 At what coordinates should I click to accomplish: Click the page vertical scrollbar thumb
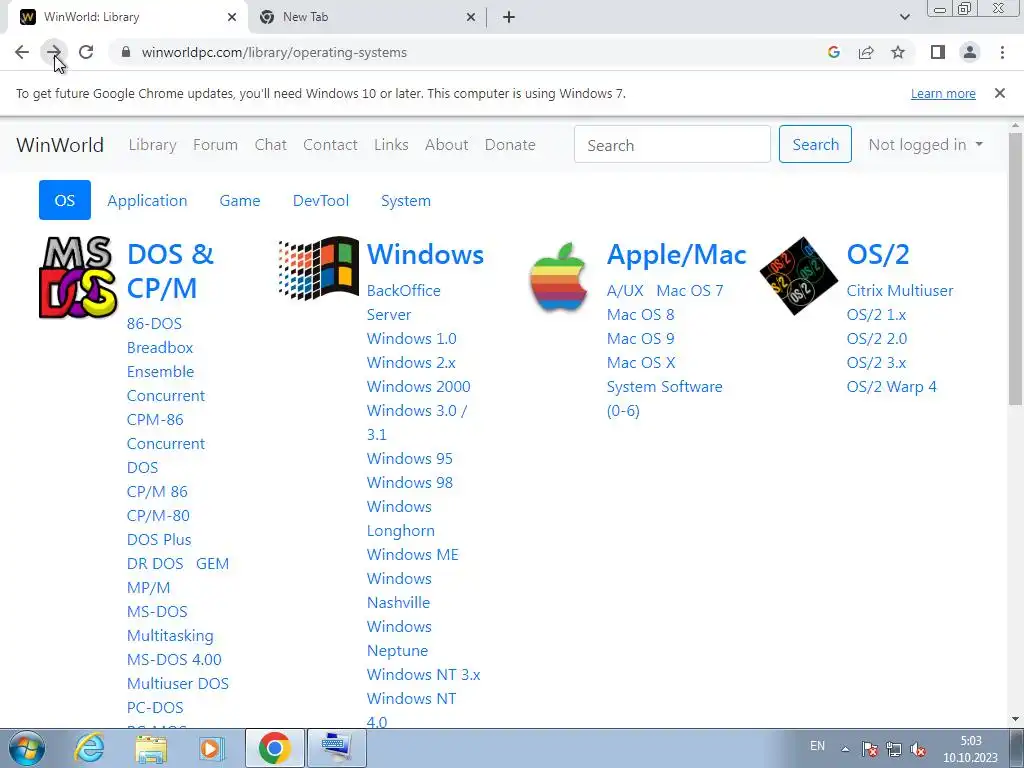1015,268
